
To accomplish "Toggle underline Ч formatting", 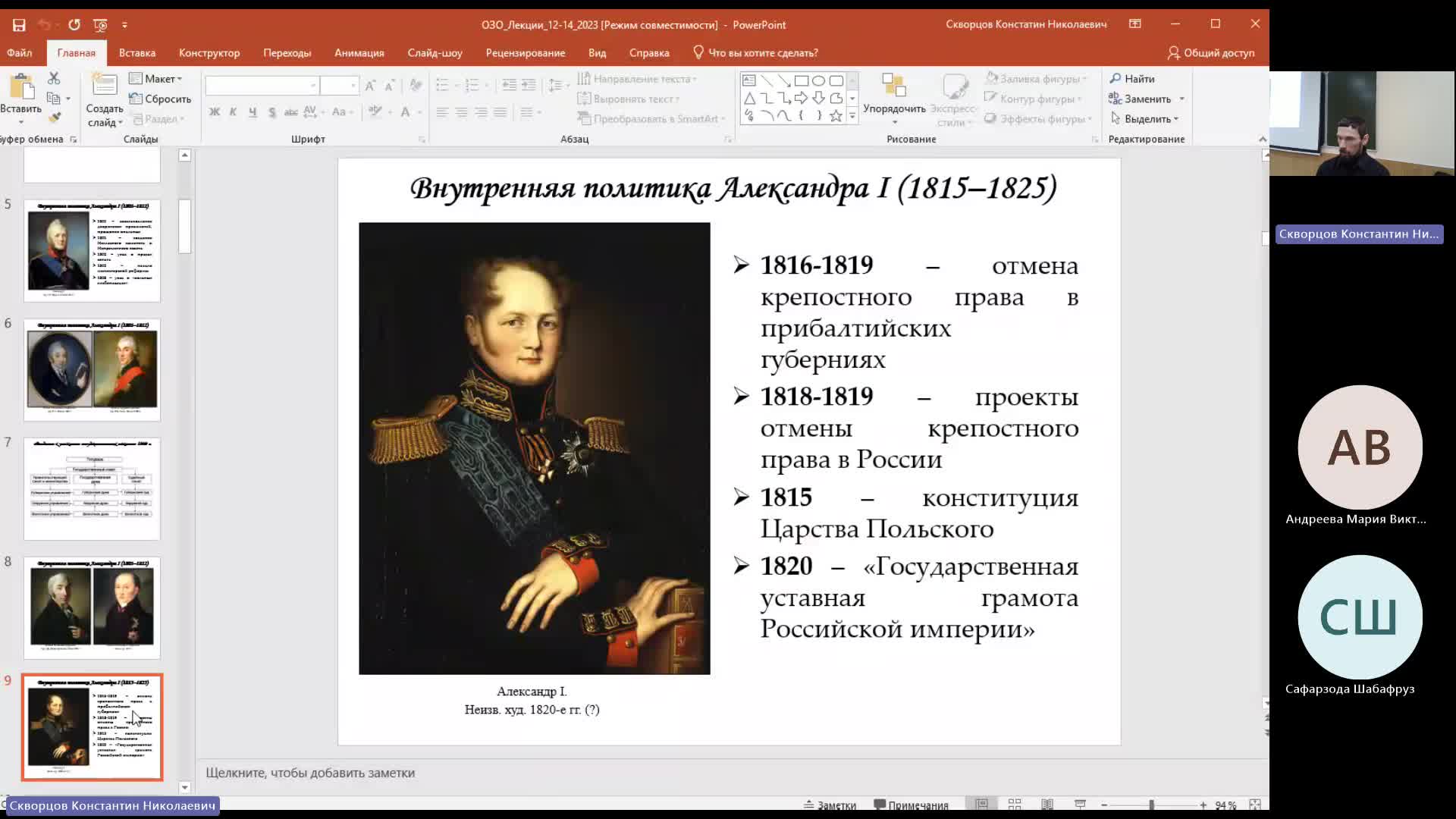I will click(253, 112).
